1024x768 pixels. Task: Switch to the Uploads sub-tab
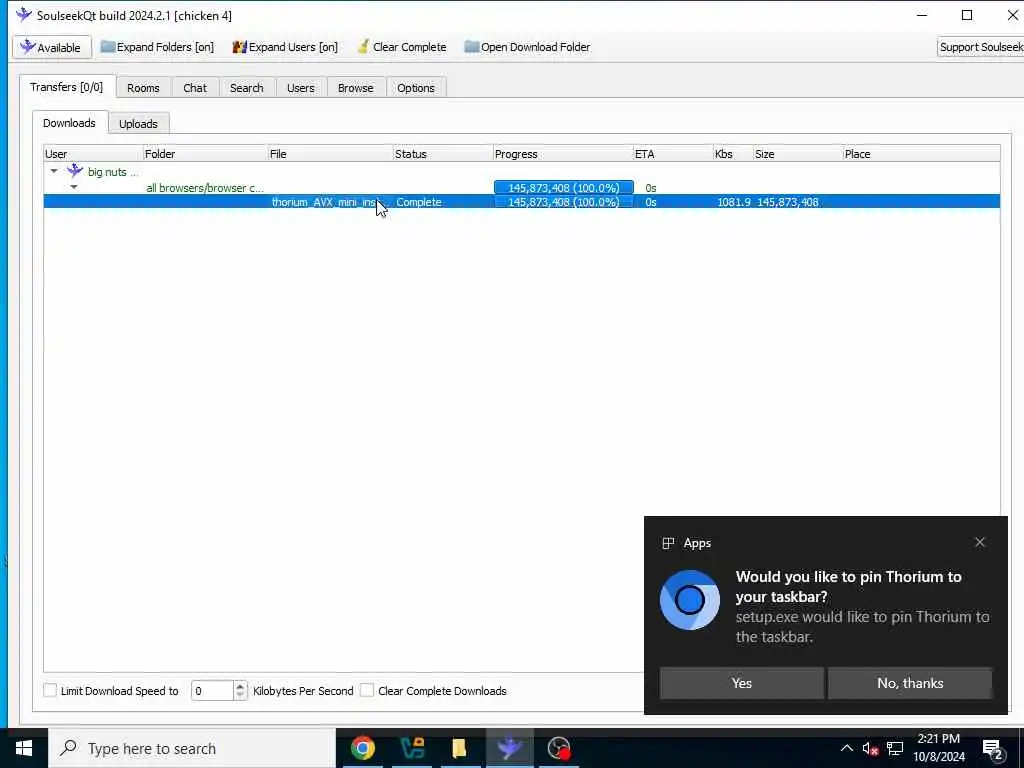click(138, 123)
